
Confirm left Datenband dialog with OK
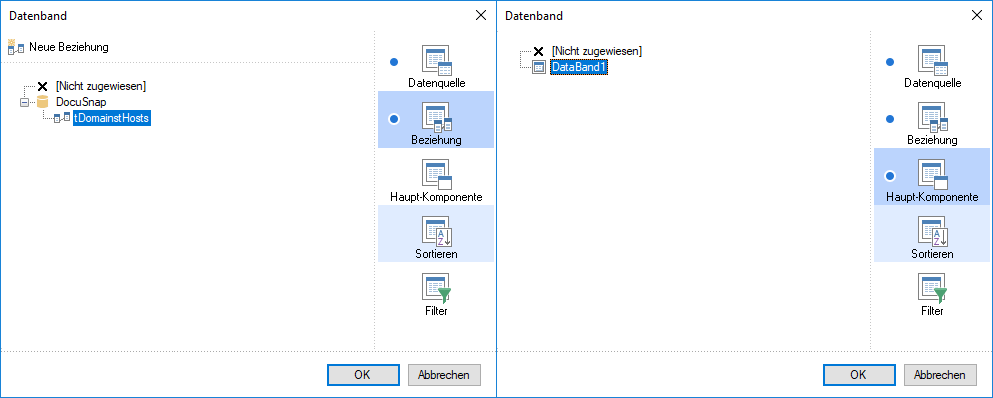tap(363, 375)
